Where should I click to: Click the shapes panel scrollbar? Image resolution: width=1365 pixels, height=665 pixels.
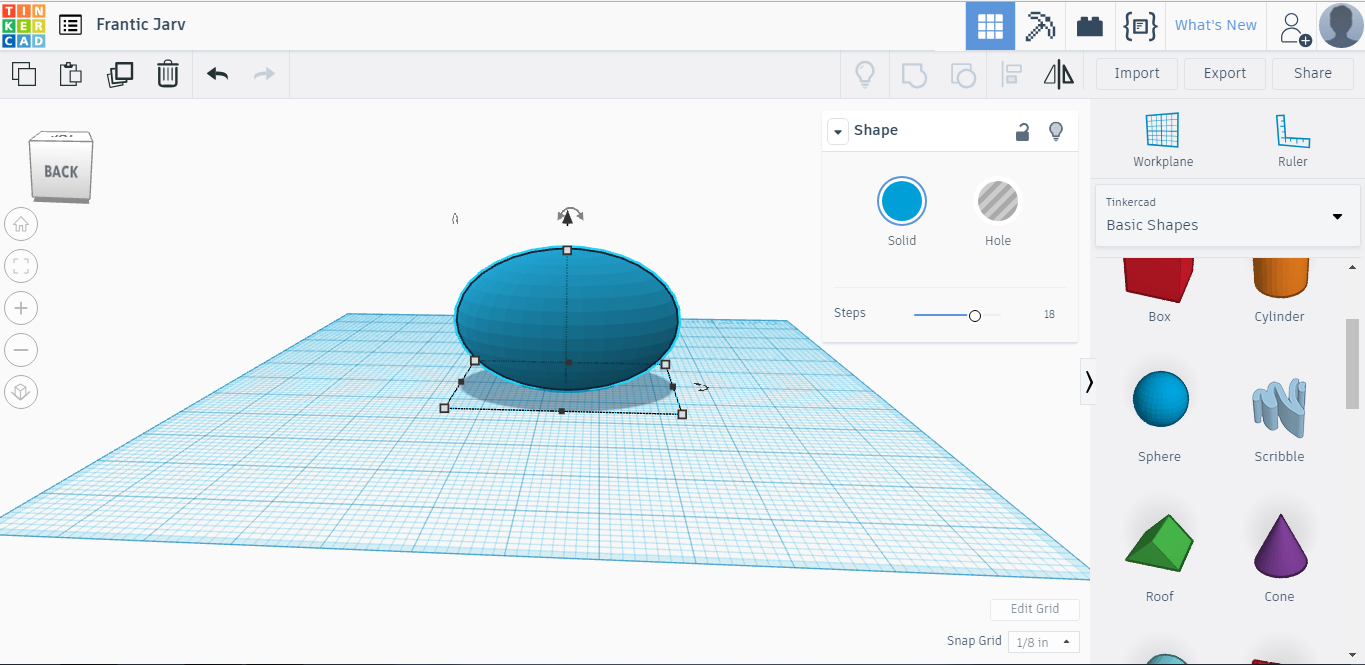pyautogui.click(x=1352, y=363)
